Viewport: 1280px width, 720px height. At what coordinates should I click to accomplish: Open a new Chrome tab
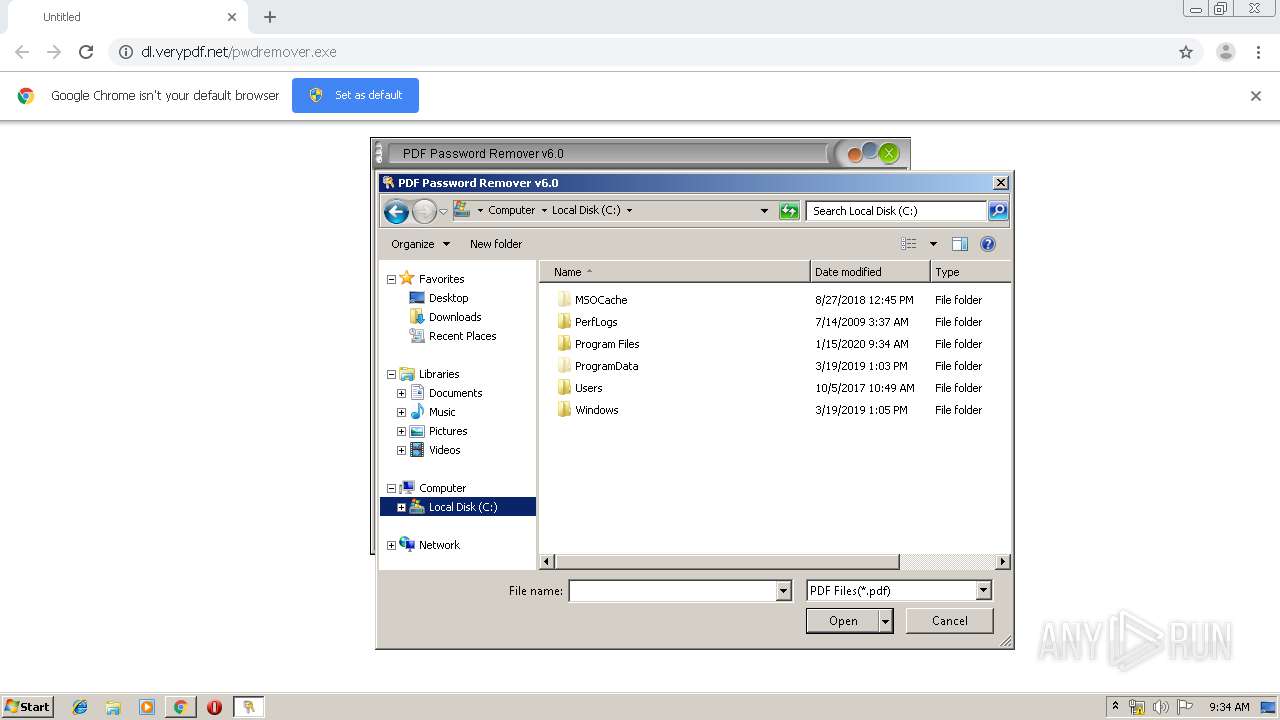(x=270, y=17)
